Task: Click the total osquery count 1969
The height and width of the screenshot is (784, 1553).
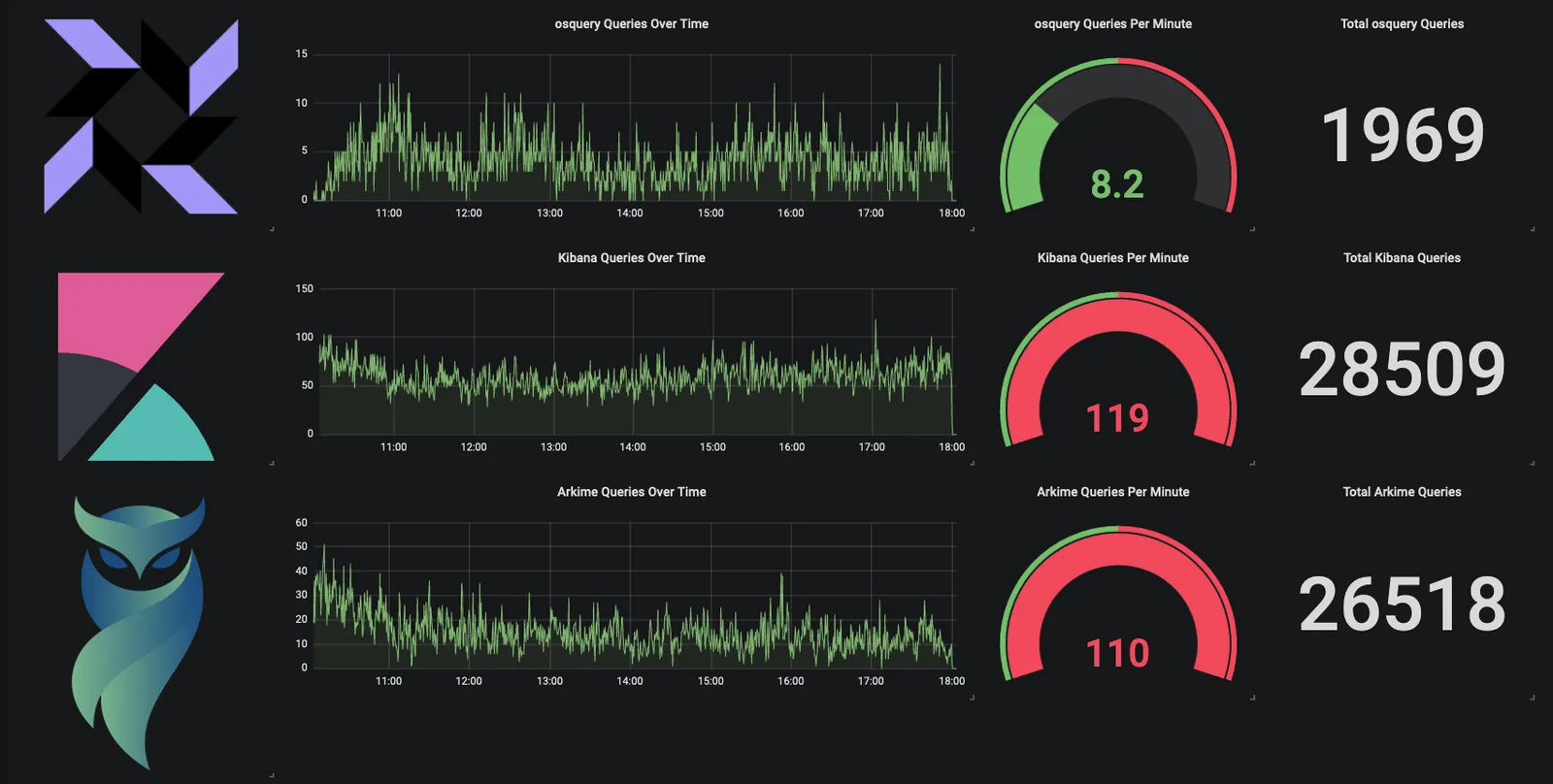Action: tap(1403, 135)
